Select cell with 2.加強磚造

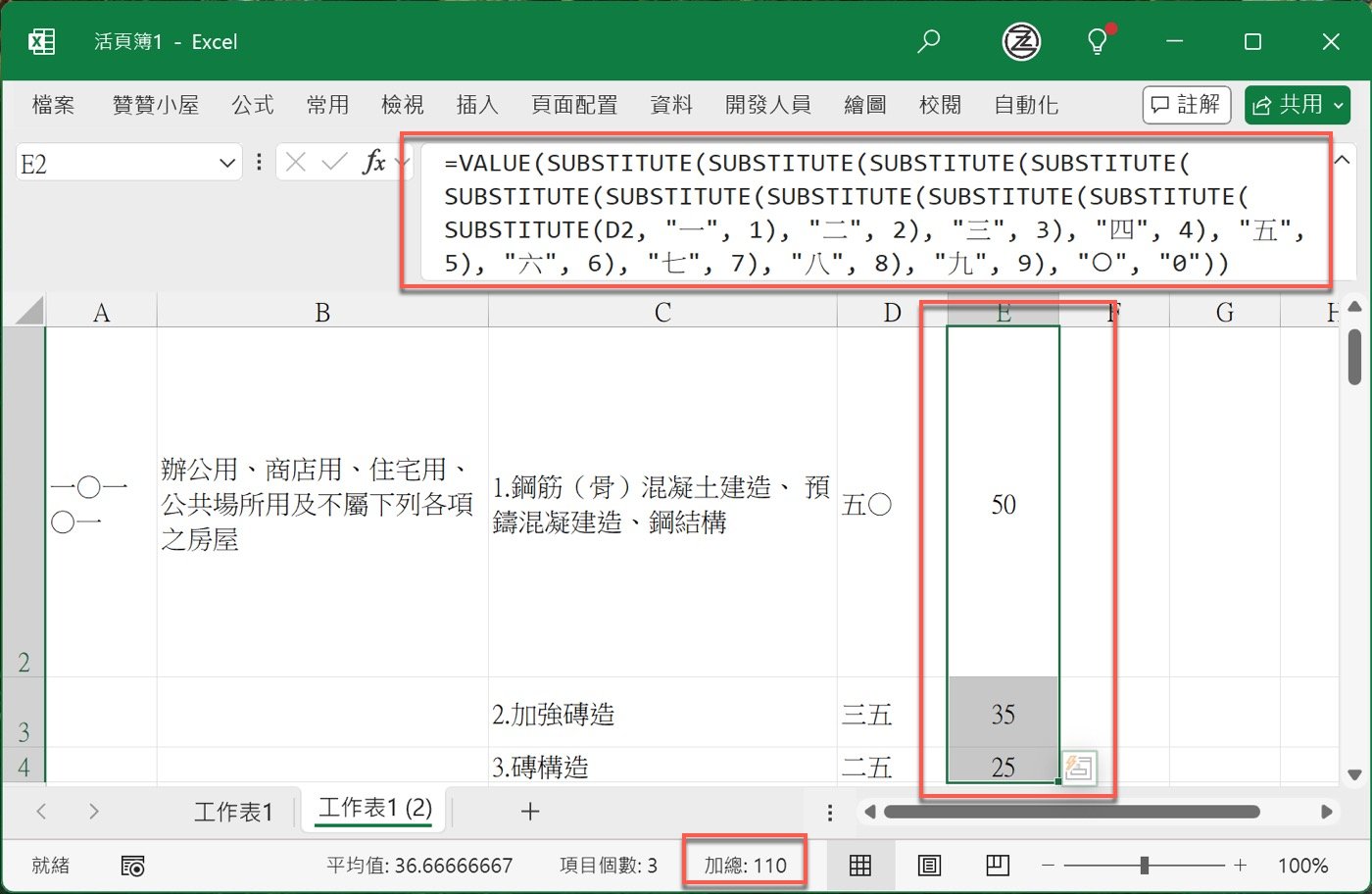(x=662, y=713)
